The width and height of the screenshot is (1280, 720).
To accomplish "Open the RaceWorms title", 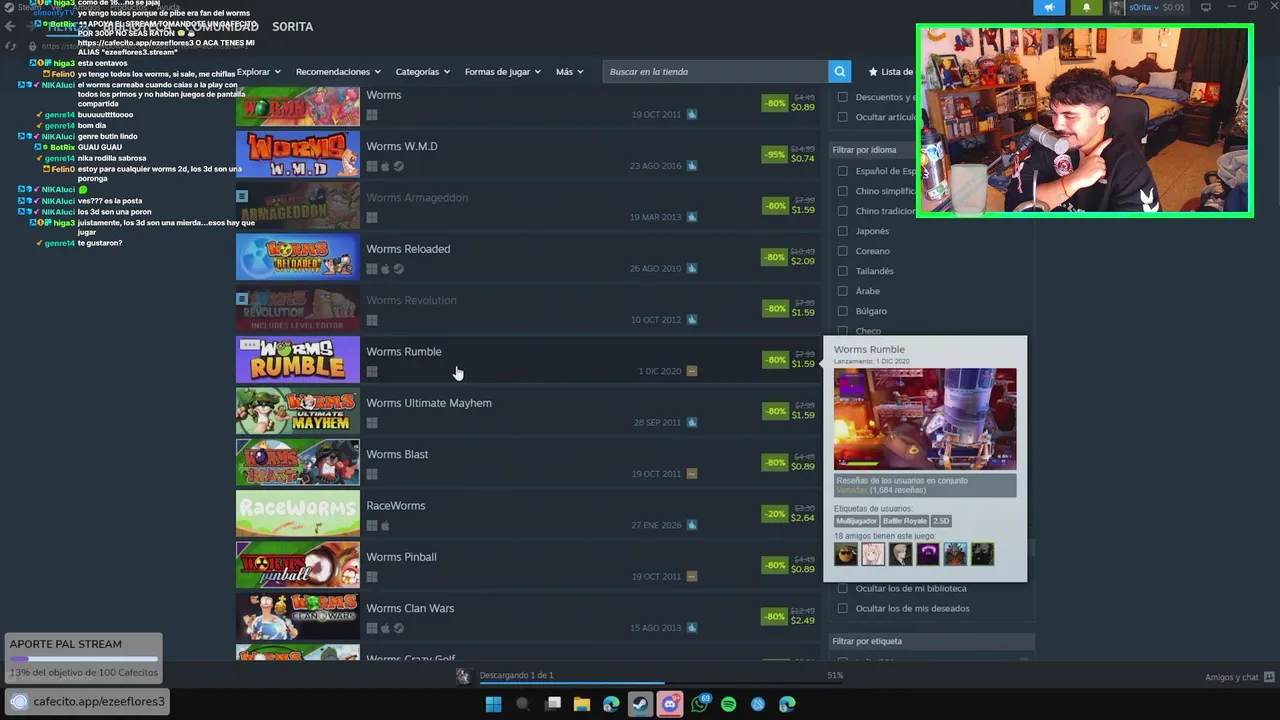I will tap(396, 506).
